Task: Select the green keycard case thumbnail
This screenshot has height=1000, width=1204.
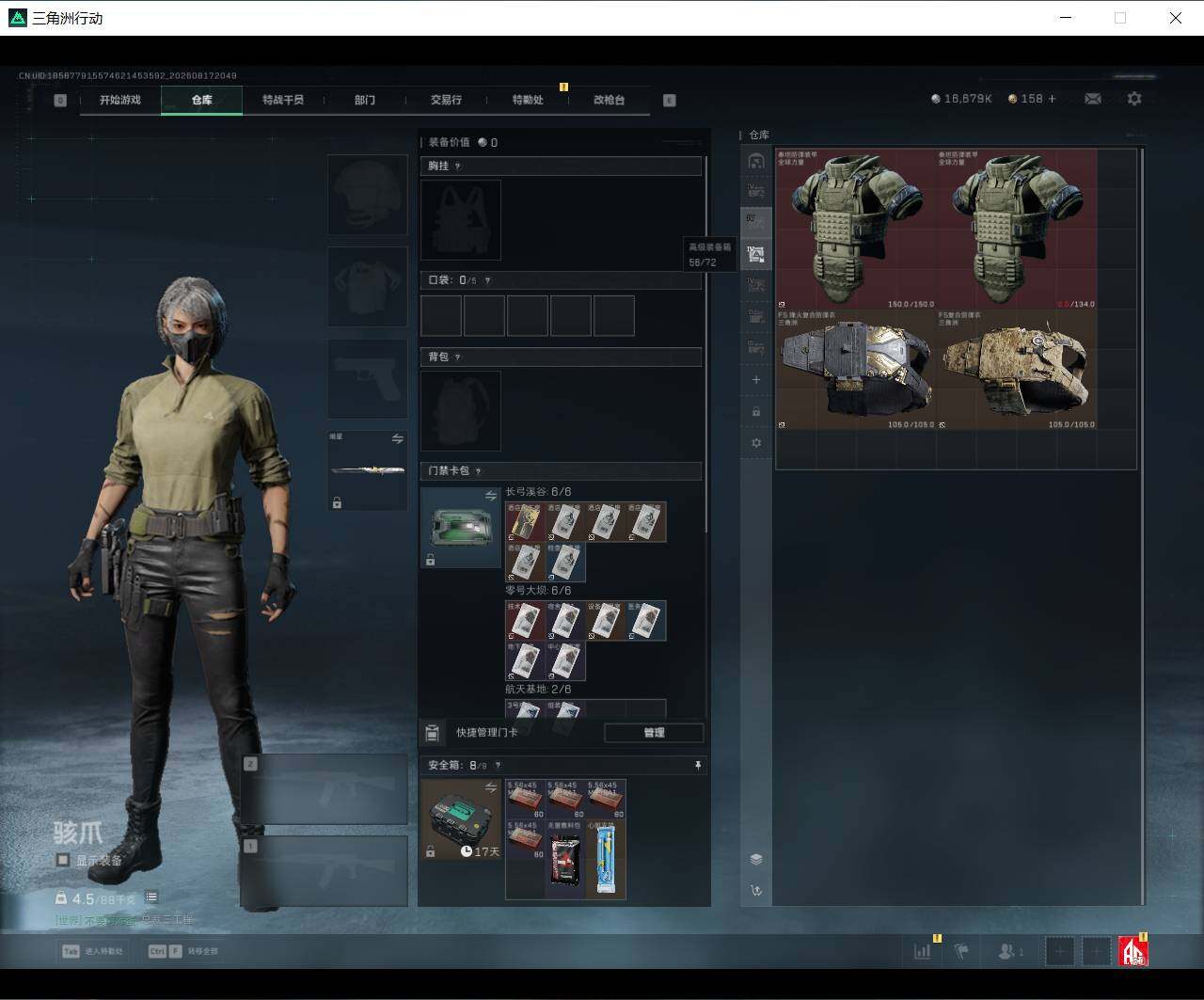Action: click(x=461, y=528)
